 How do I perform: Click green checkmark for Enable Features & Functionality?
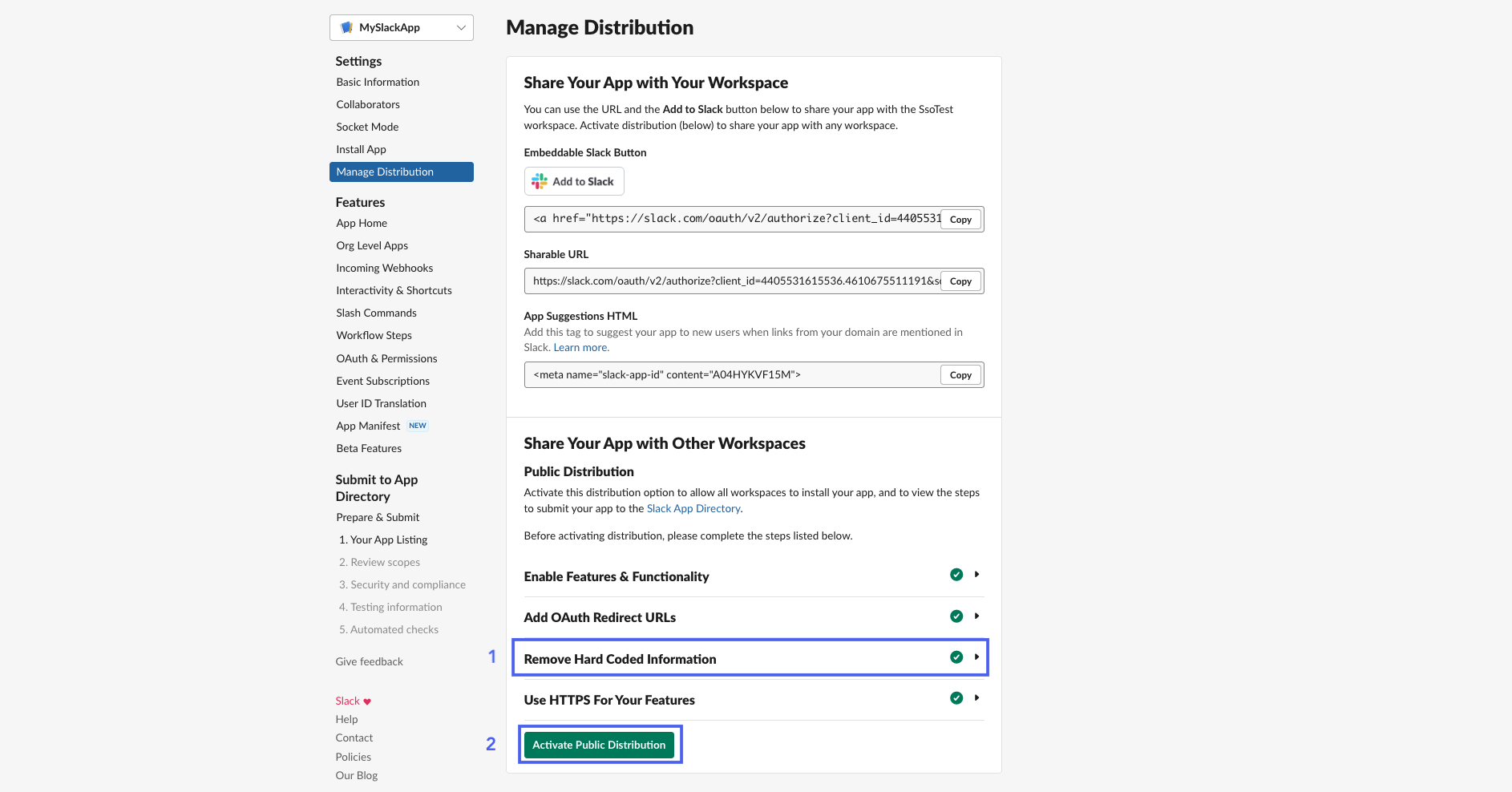click(956, 575)
